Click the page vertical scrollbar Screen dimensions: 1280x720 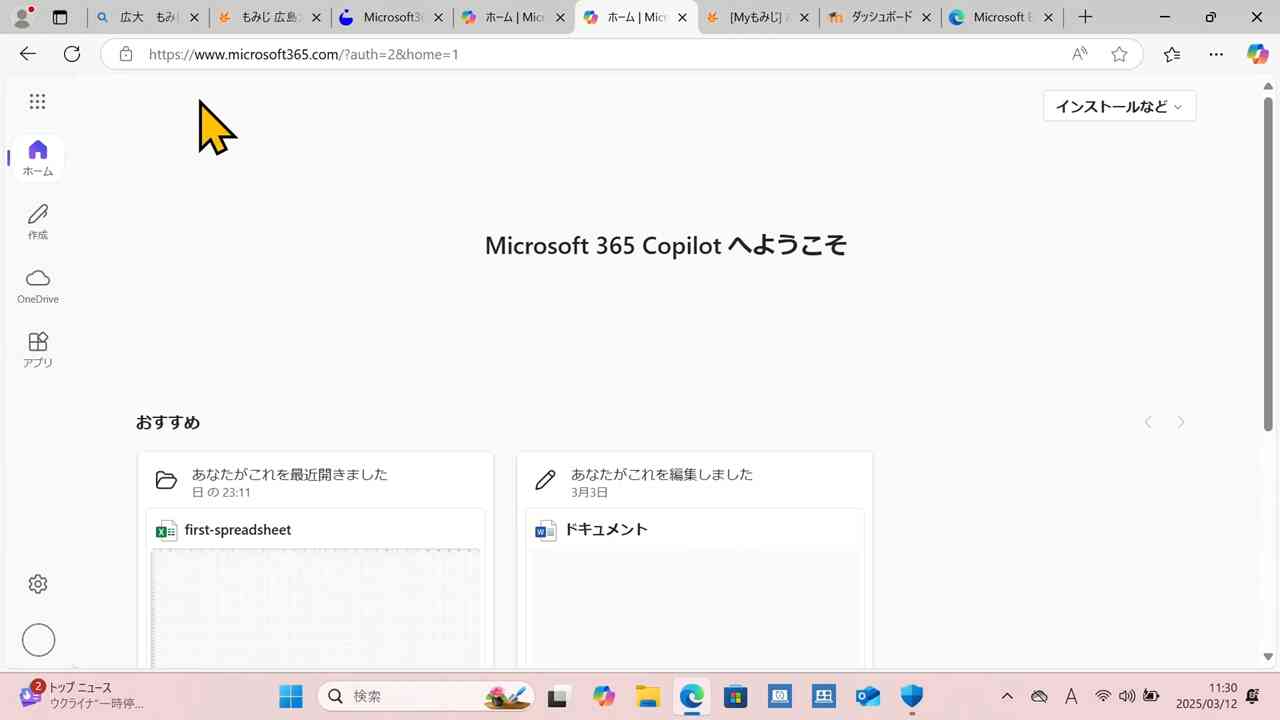1268,263
